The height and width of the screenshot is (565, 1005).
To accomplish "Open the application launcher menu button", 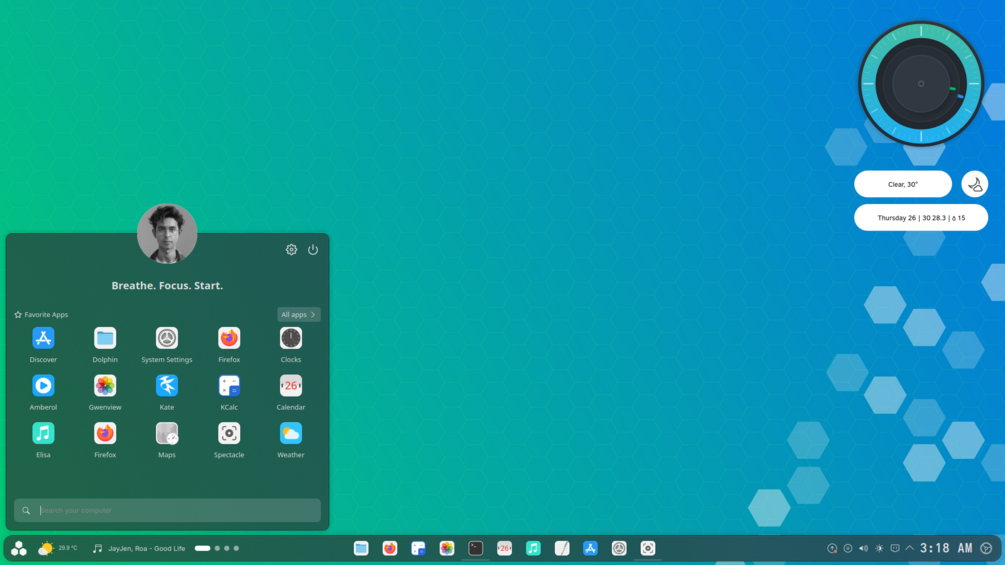I will pyautogui.click(x=19, y=548).
